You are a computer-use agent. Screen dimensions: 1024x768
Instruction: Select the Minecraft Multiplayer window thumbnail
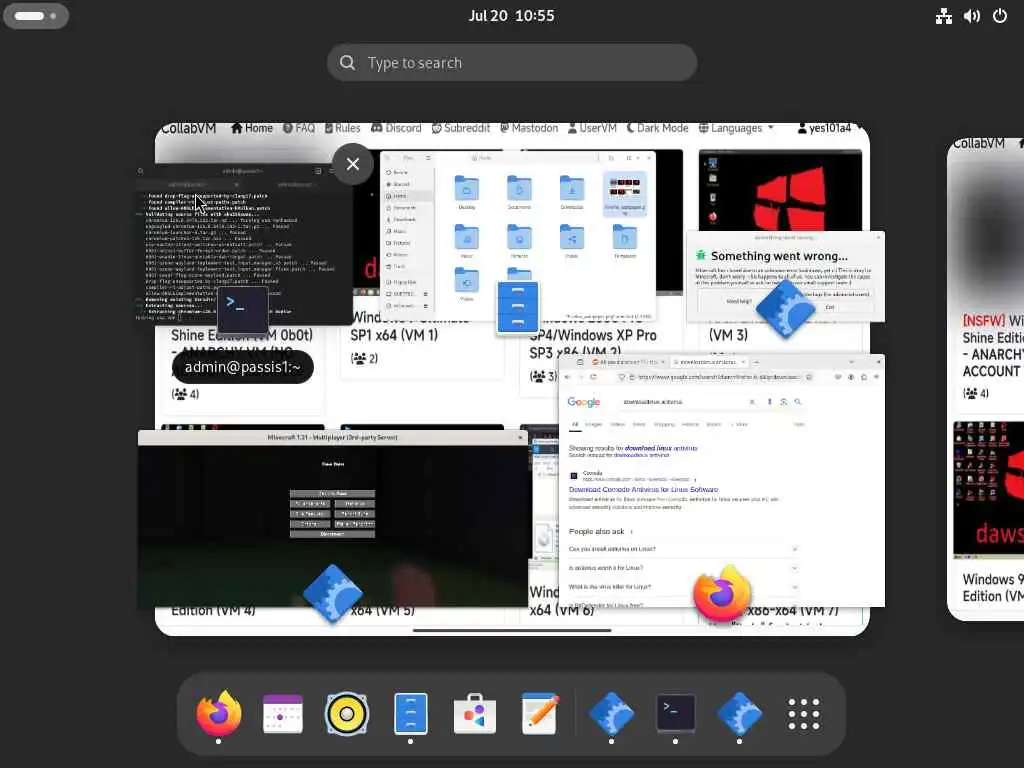pyautogui.click(x=332, y=519)
